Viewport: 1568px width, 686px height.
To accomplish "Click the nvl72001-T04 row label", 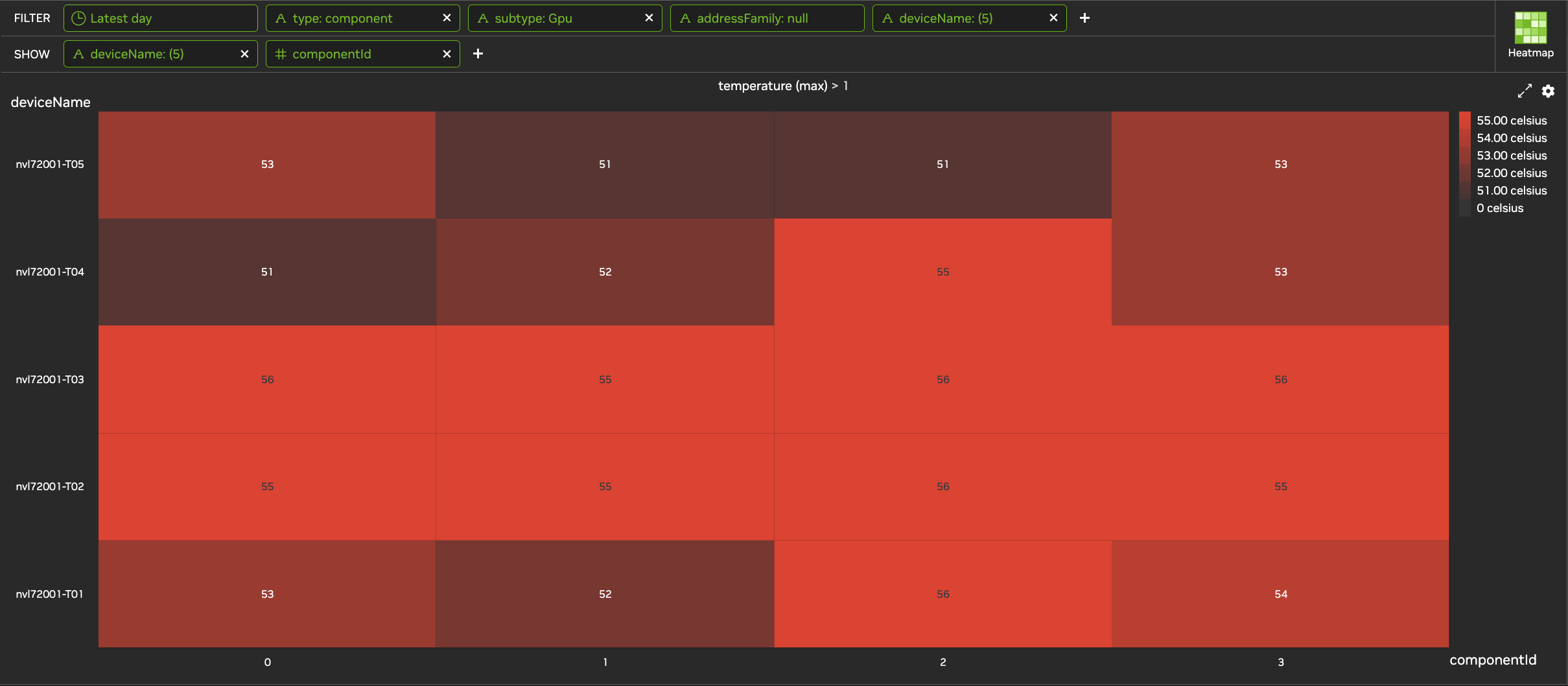I will tap(50, 272).
